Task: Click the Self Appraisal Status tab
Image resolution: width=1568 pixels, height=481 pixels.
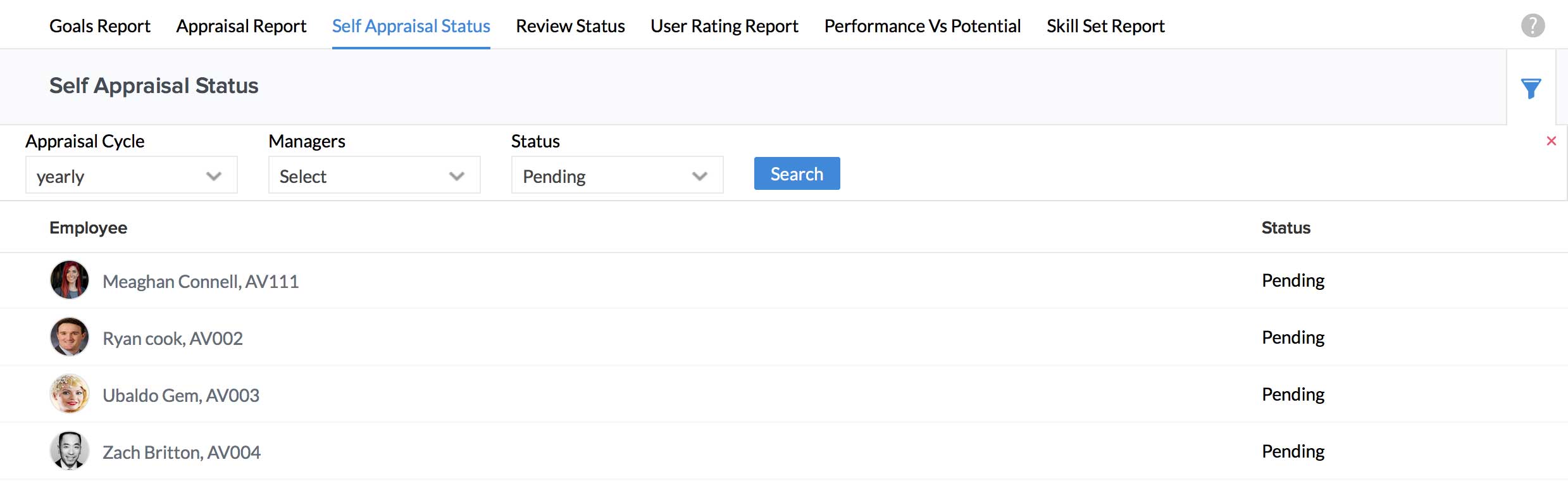Action: coord(411,26)
